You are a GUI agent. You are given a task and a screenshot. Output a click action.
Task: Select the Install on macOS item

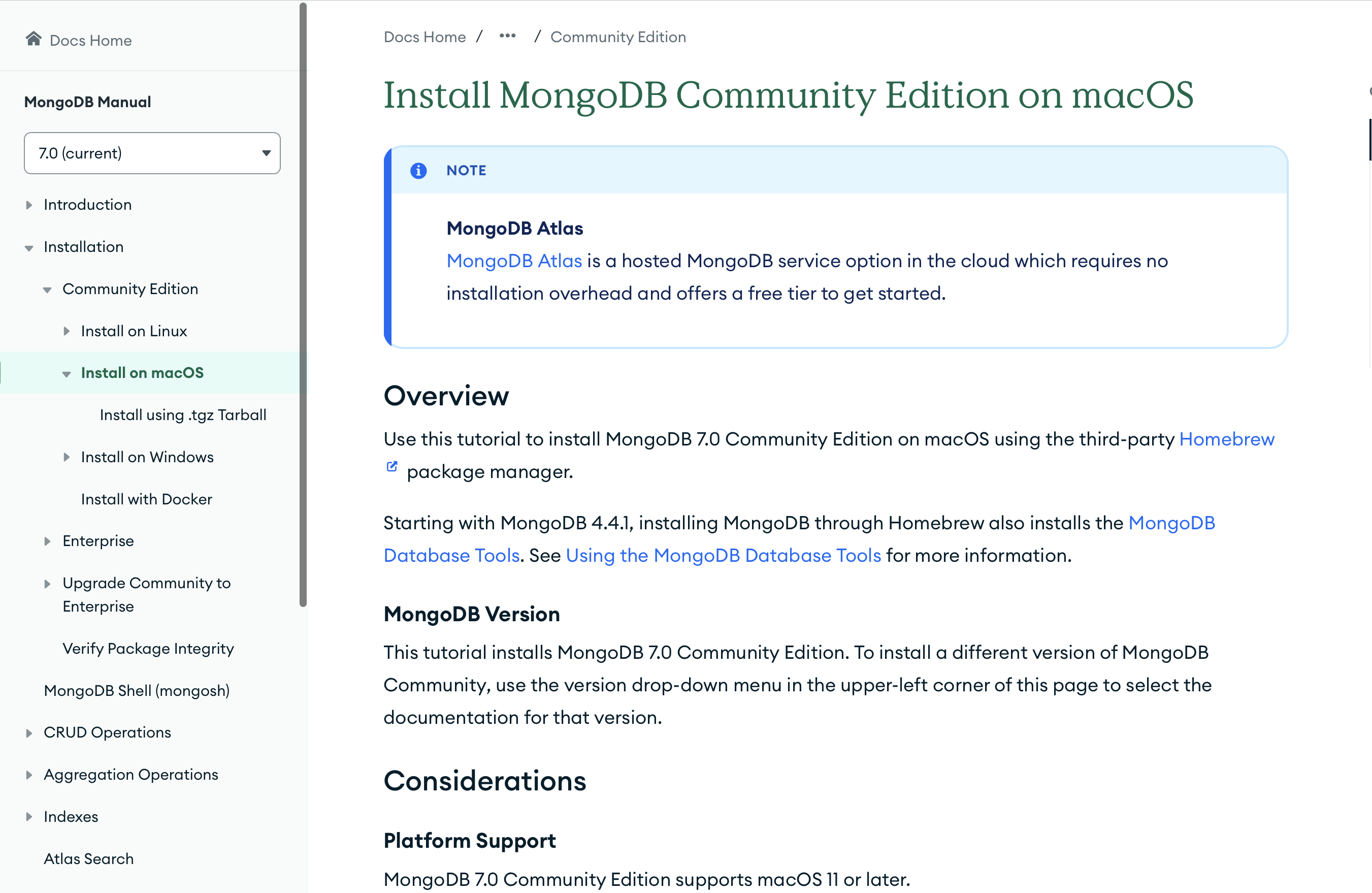(x=142, y=373)
